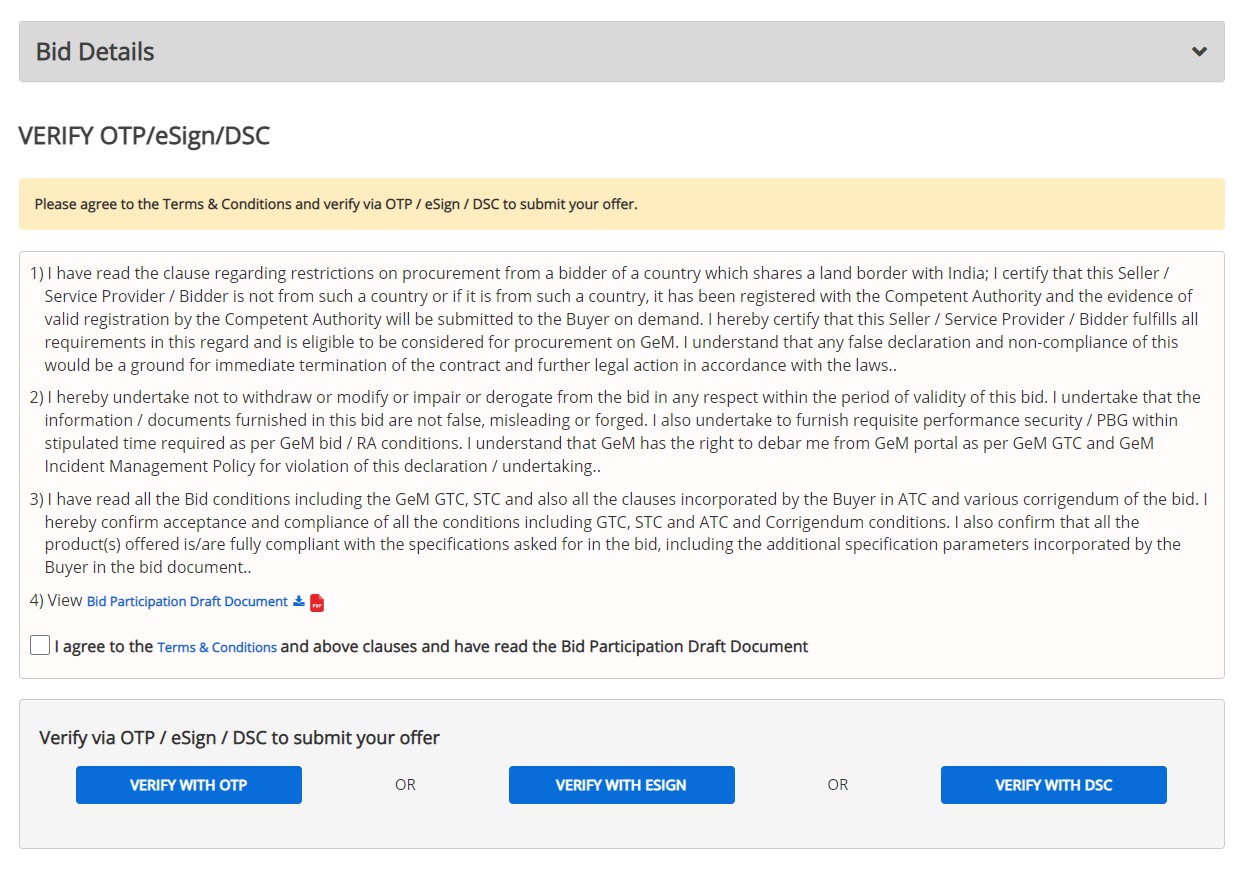Click the red PDF file icon
Viewport: 1250px width, 869px height.
coord(317,602)
